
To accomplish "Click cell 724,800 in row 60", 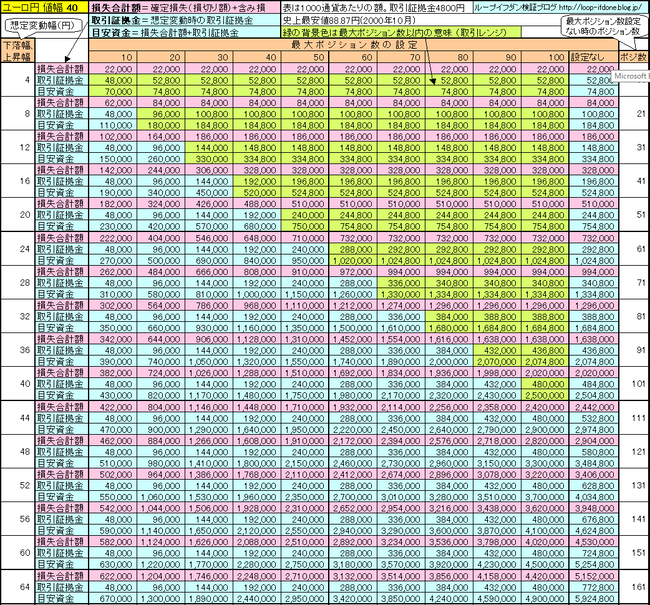I will (594, 553).
